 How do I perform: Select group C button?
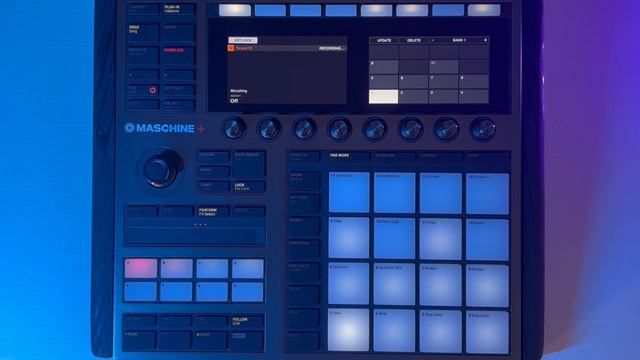(x=212, y=269)
